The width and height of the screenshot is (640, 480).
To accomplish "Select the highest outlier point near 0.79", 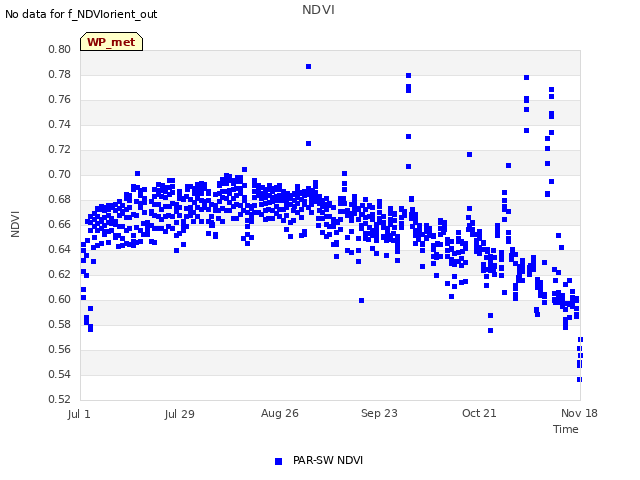I will point(309,67).
